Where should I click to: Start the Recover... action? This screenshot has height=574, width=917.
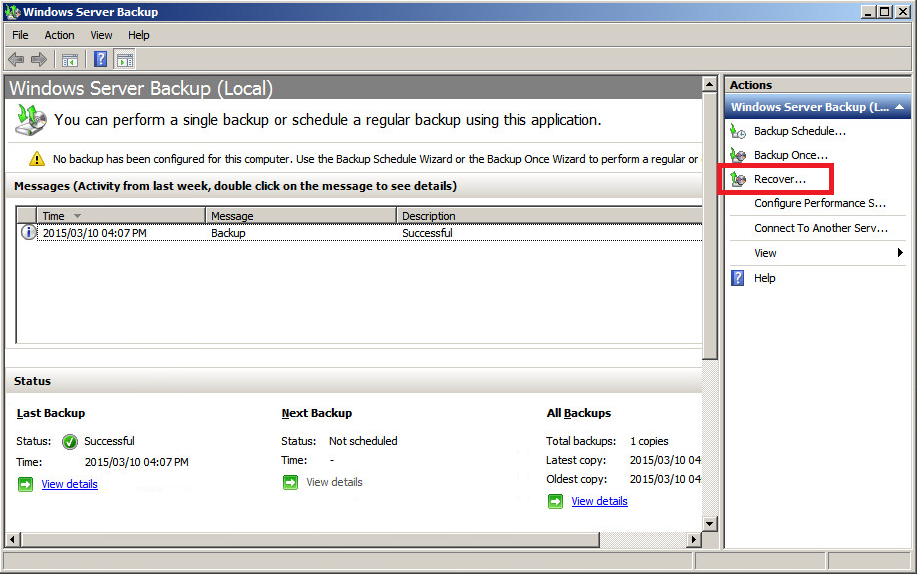(780, 179)
